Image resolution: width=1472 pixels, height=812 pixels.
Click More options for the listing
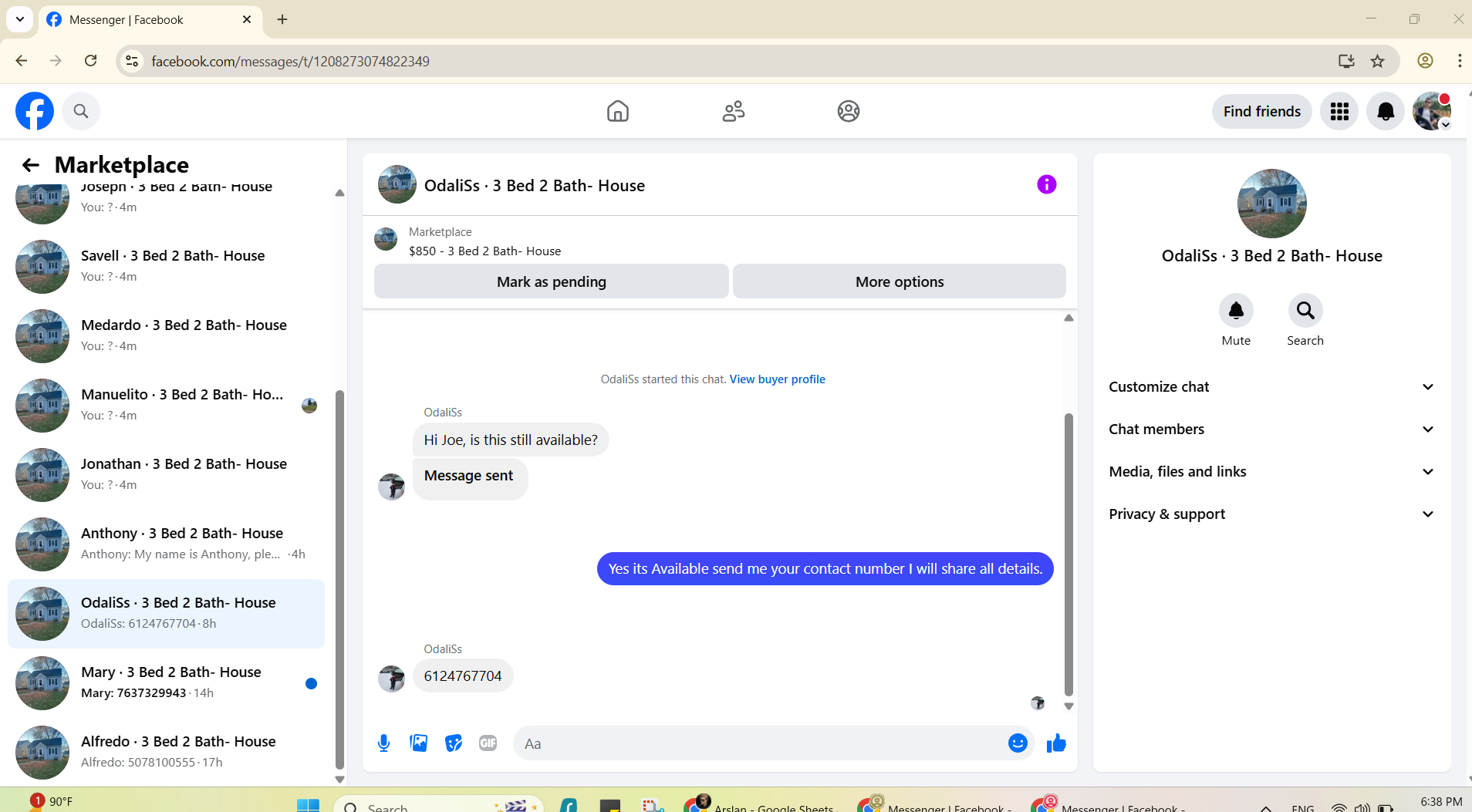click(x=900, y=281)
